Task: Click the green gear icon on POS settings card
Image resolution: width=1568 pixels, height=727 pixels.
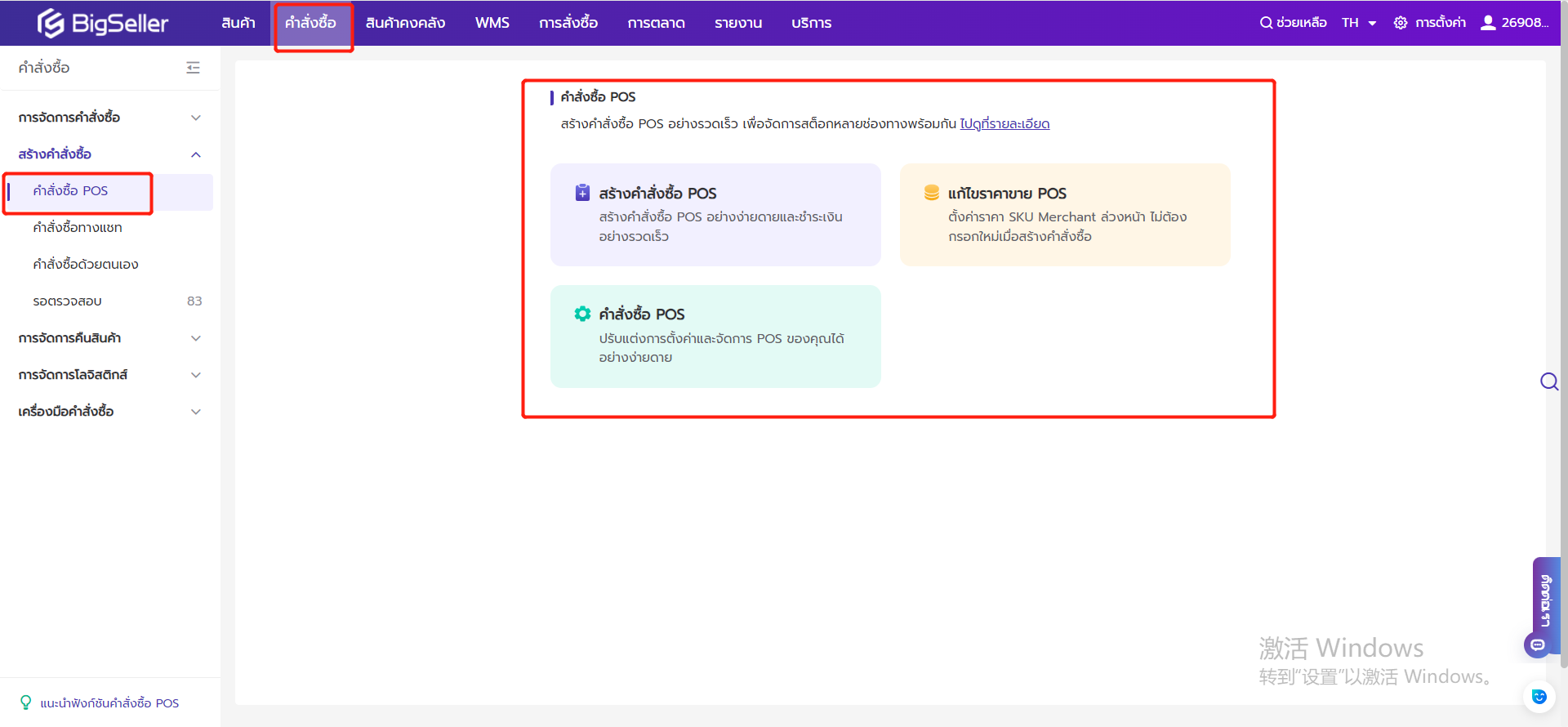Action: (582, 314)
